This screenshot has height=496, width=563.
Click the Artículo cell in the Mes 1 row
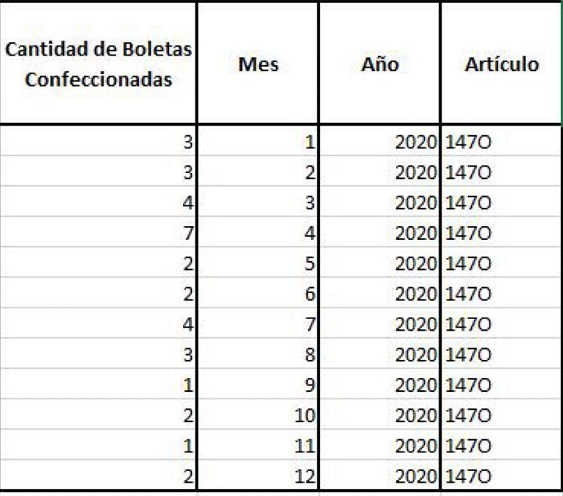501,141
